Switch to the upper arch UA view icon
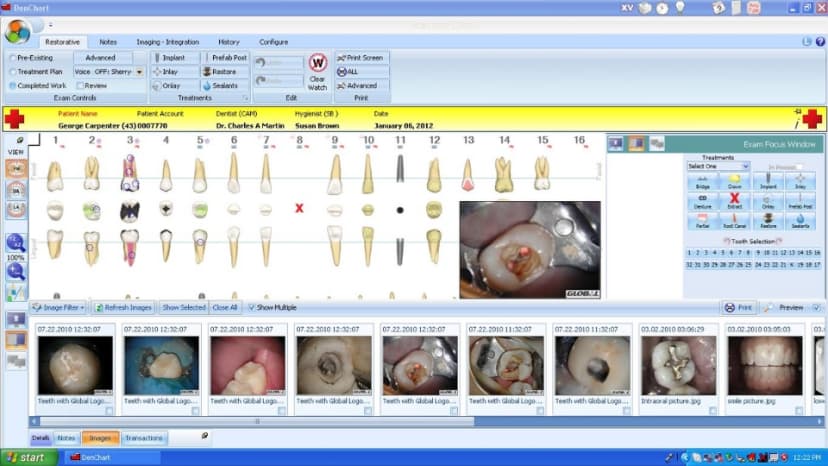Screen dimensions: 828x466 [16, 190]
